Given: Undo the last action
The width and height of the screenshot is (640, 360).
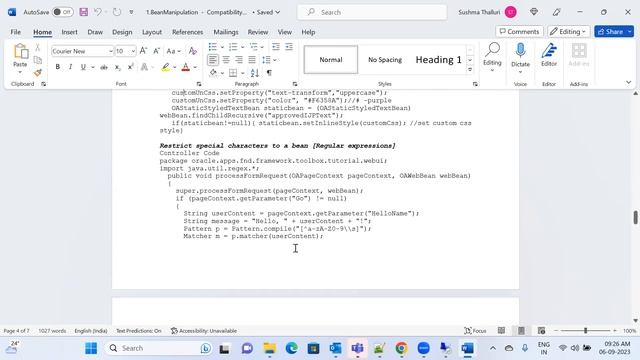Looking at the screenshot, I should point(98,12).
